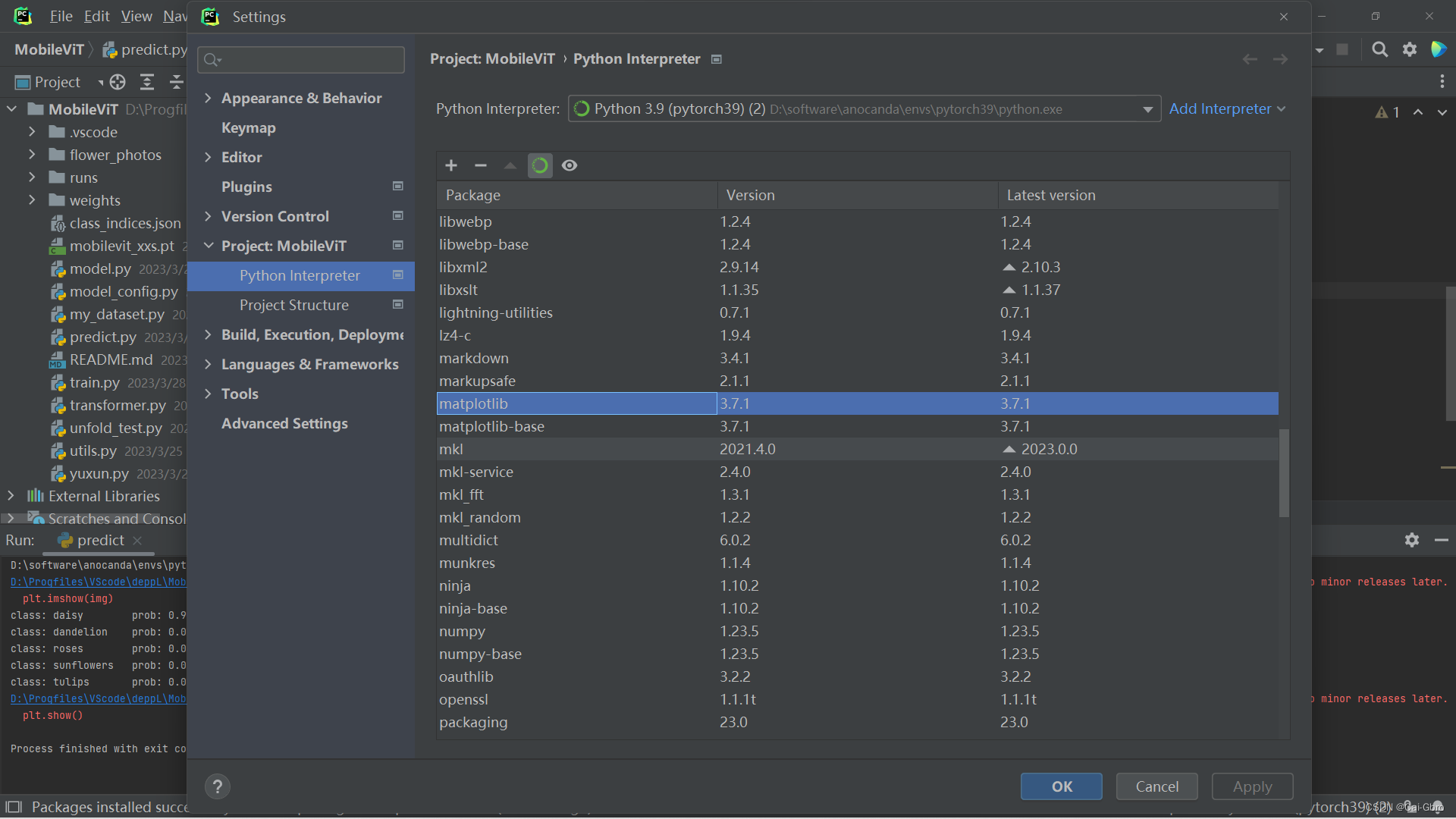Click the warning indicator showing 1 problem
This screenshot has height=819, width=1456.
tap(1387, 112)
